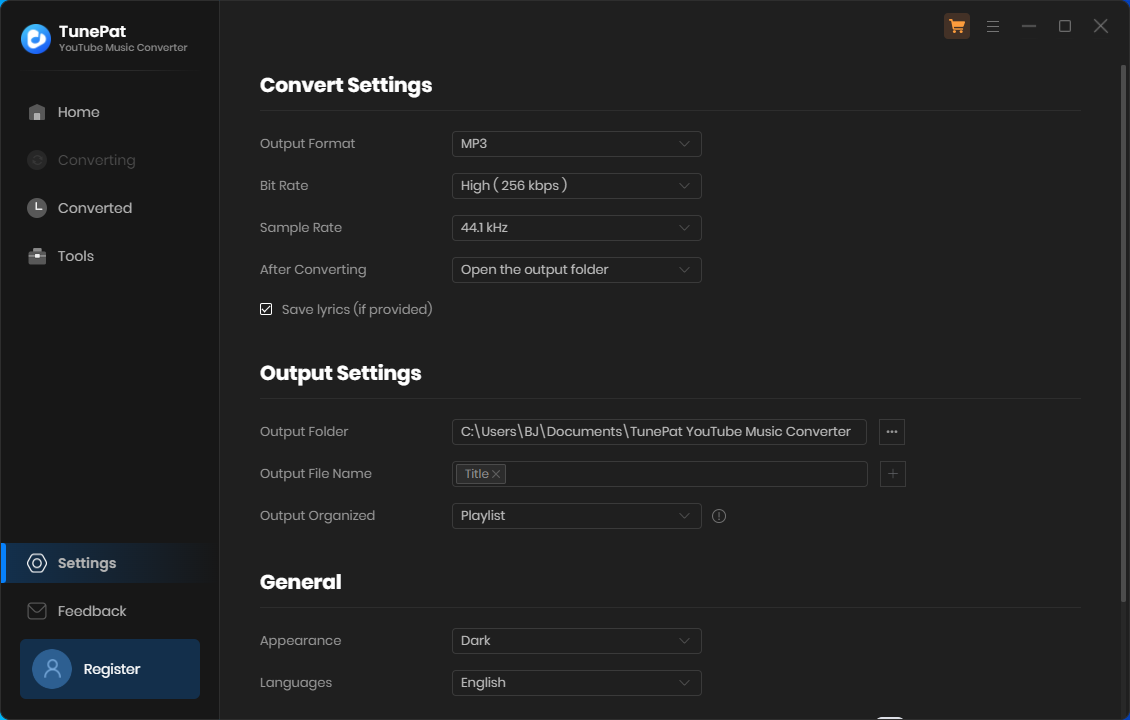Select Converting in the sidebar
This screenshot has height=720, width=1130.
(110, 160)
